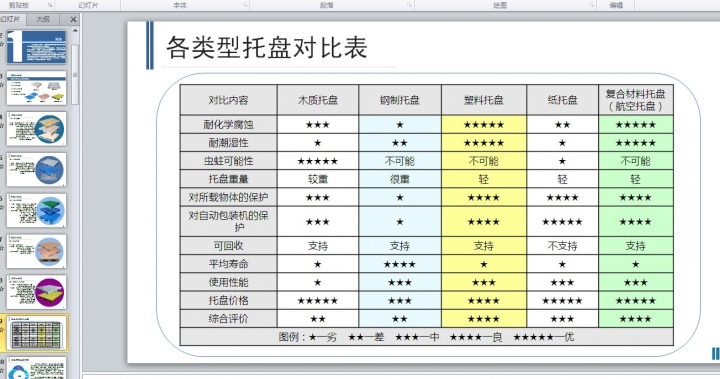The image size is (720, 379).
Task: Click the 塑料托盘 column header
Action: (484, 100)
